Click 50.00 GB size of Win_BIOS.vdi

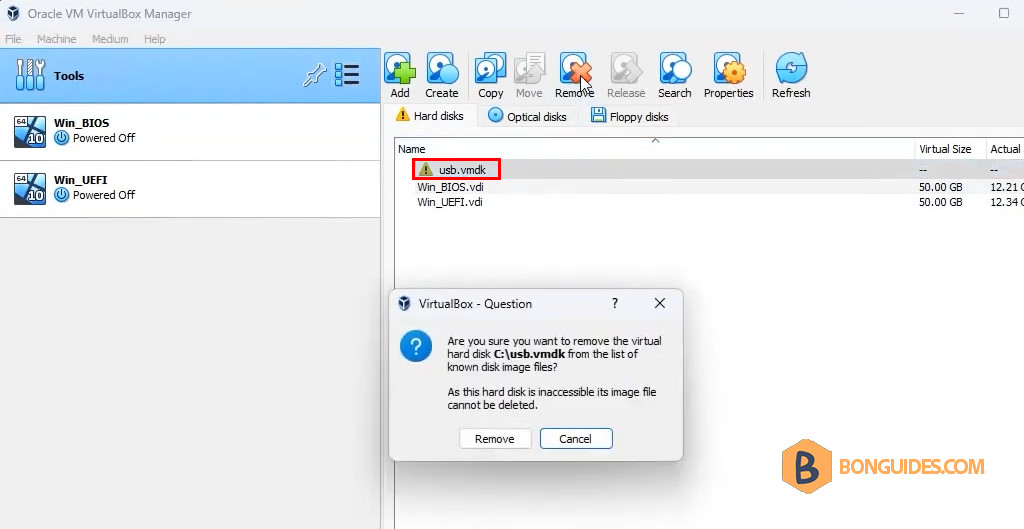click(x=940, y=187)
